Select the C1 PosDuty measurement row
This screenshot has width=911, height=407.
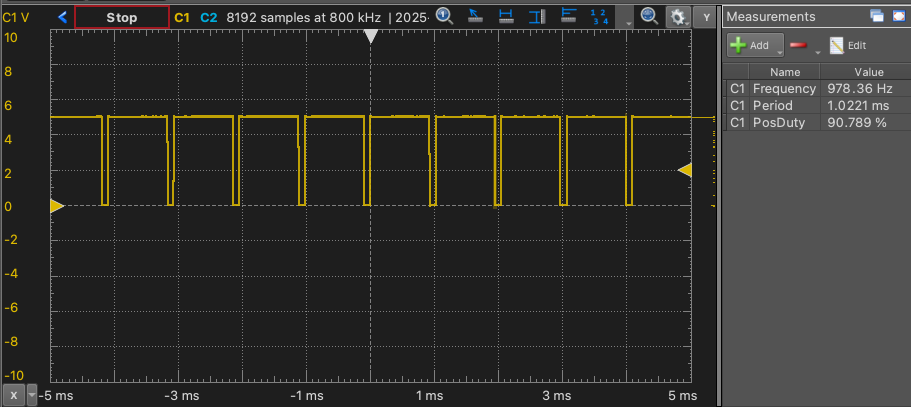tap(817, 122)
